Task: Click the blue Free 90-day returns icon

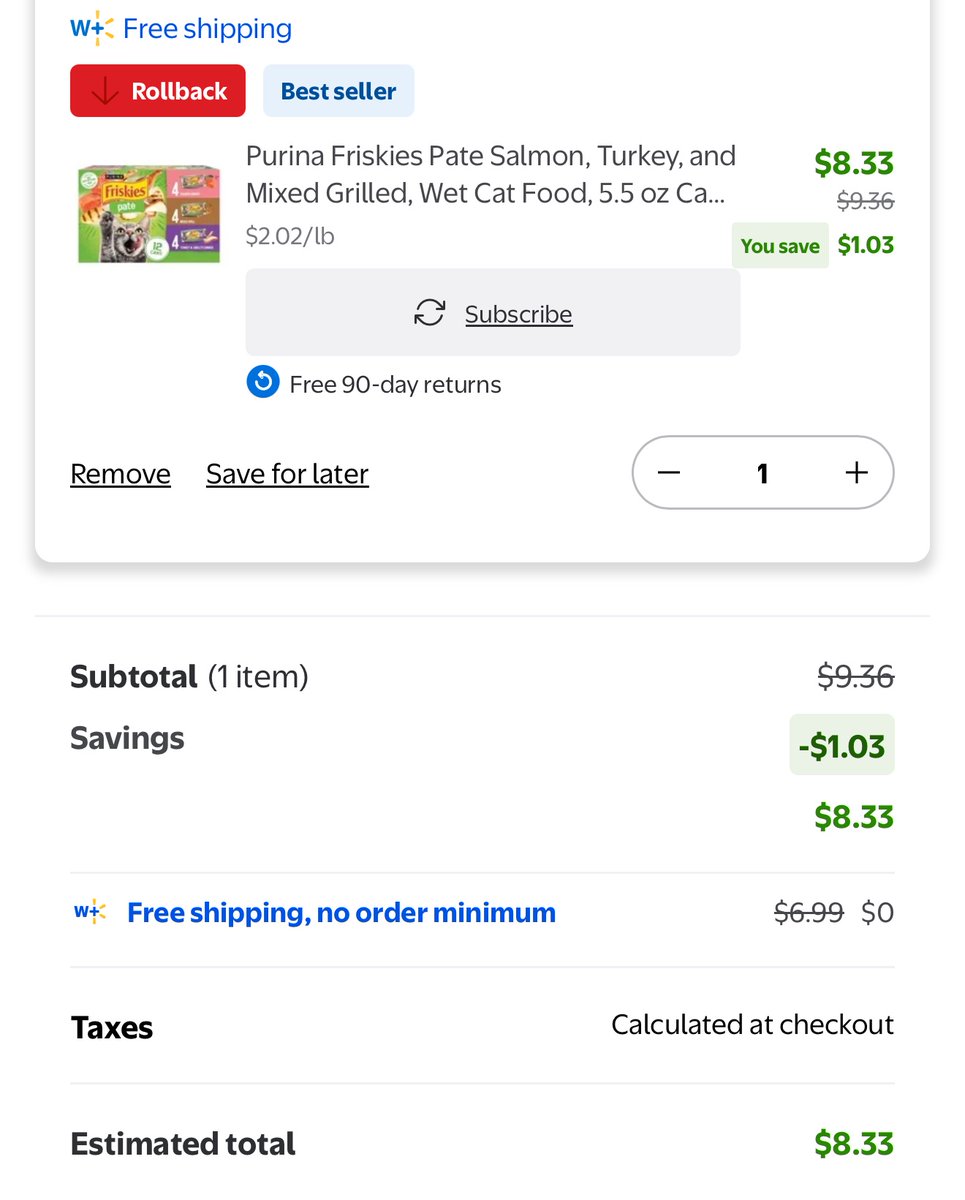Action: point(262,382)
